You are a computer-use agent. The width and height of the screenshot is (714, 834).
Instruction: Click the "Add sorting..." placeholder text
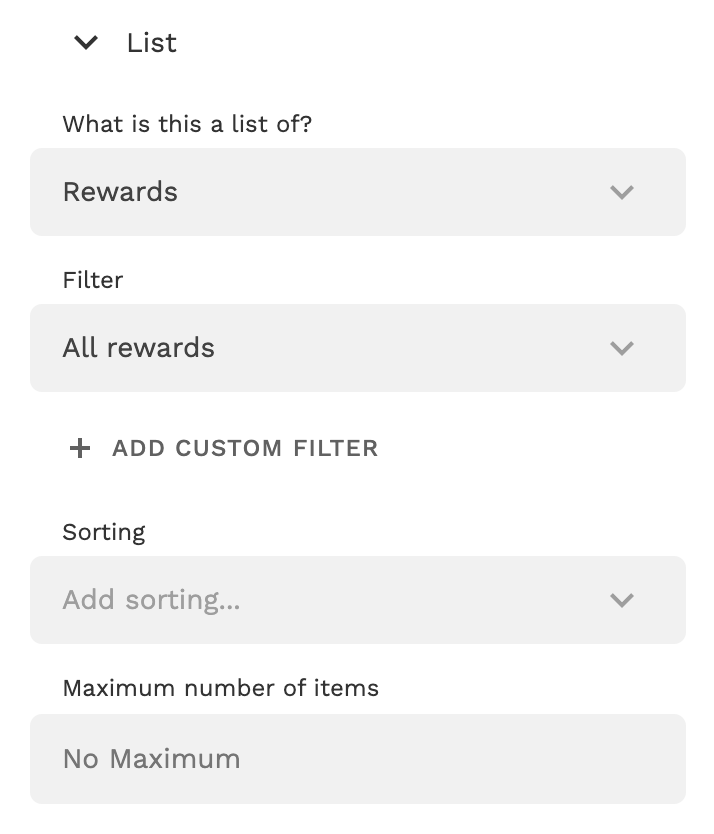(151, 600)
